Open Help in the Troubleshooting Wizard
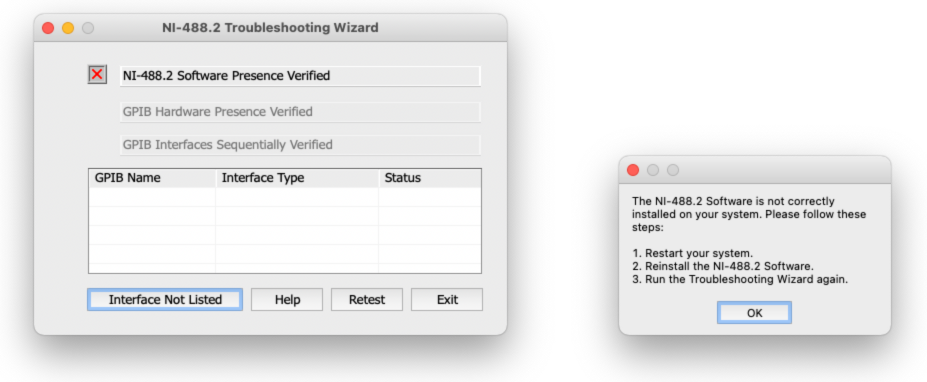927x382 pixels. (287, 300)
